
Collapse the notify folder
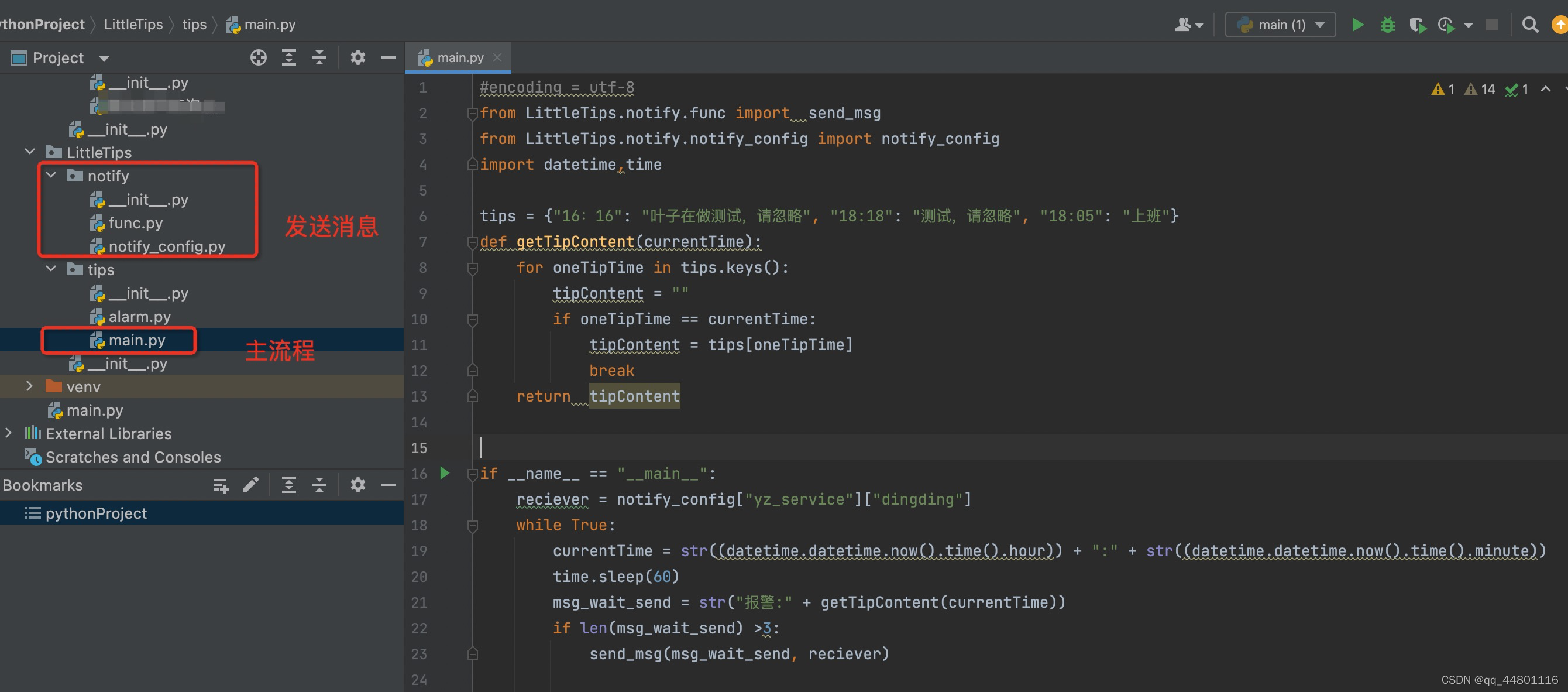[x=51, y=176]
